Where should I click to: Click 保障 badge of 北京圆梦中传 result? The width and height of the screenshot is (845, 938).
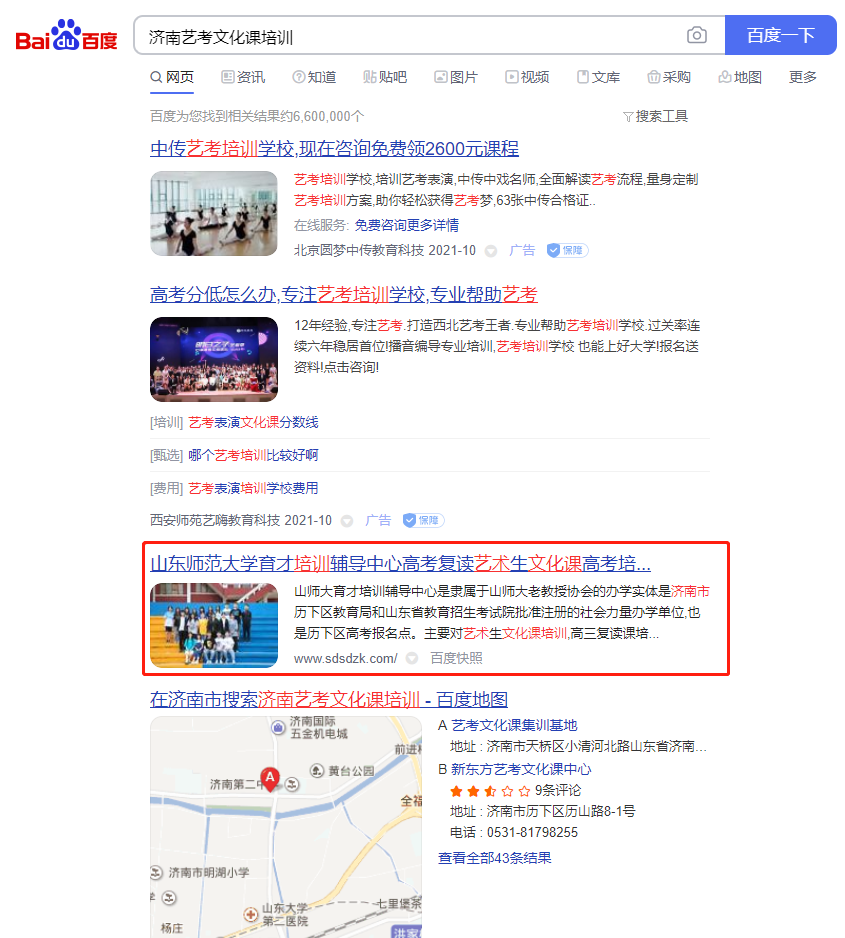click(568, 251)
